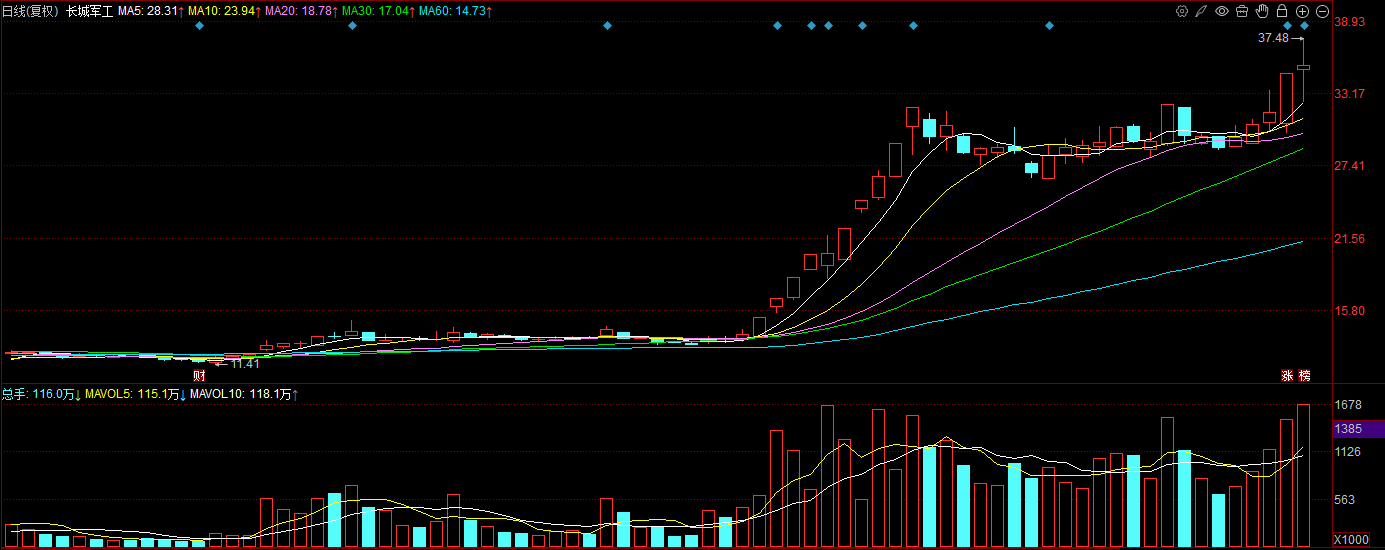
Task: Click the rightmost blue diamond event marker
Action: point(1304,25)
